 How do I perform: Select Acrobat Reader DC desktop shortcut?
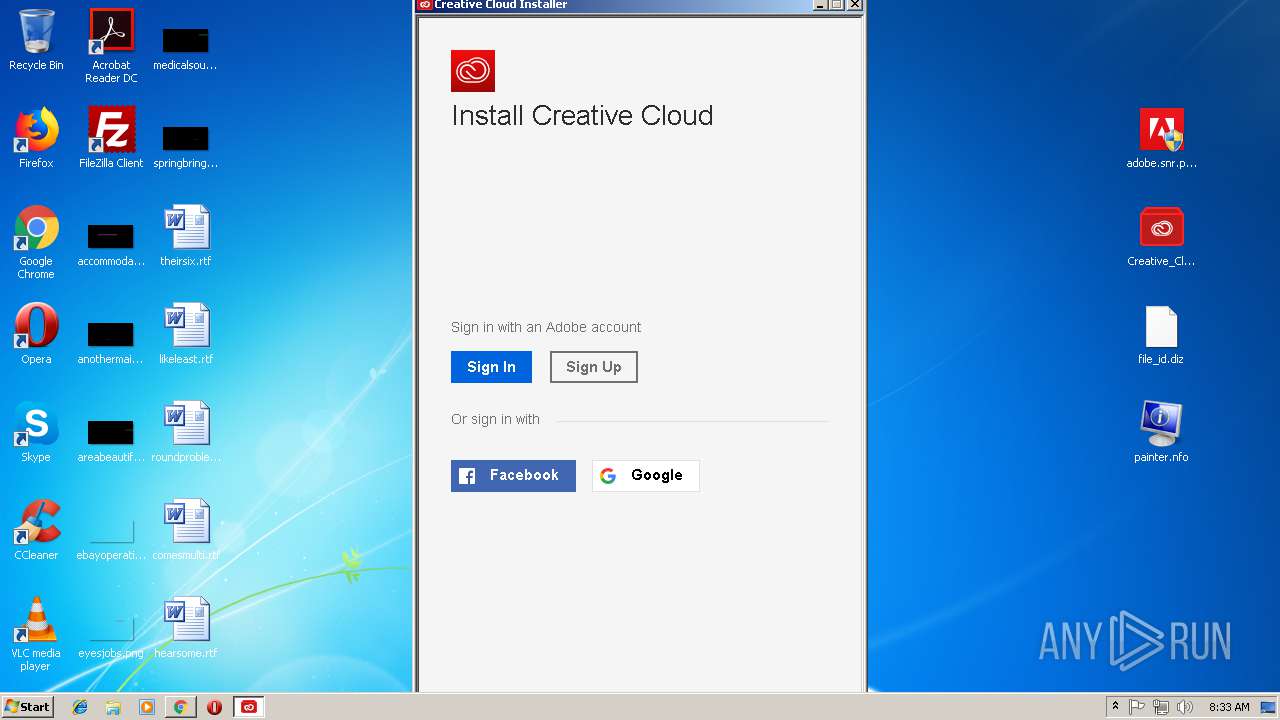[111, 46]
